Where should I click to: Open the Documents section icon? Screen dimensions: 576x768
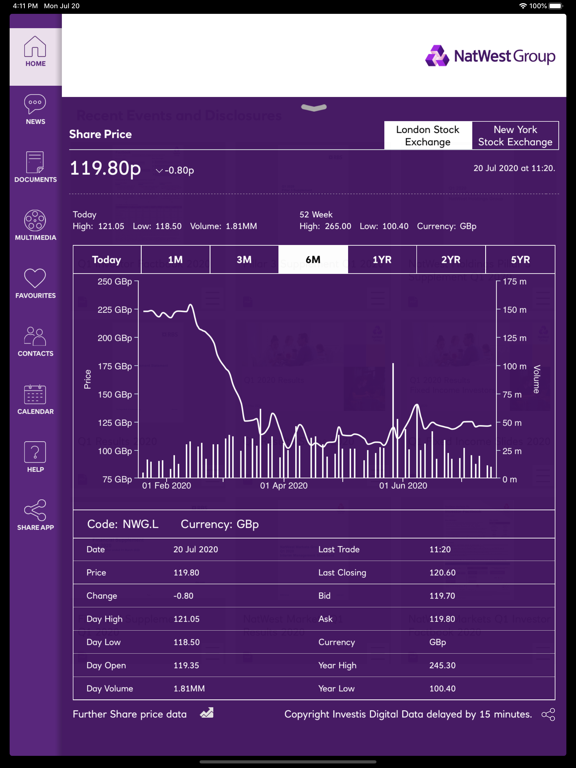coord(35,162)
